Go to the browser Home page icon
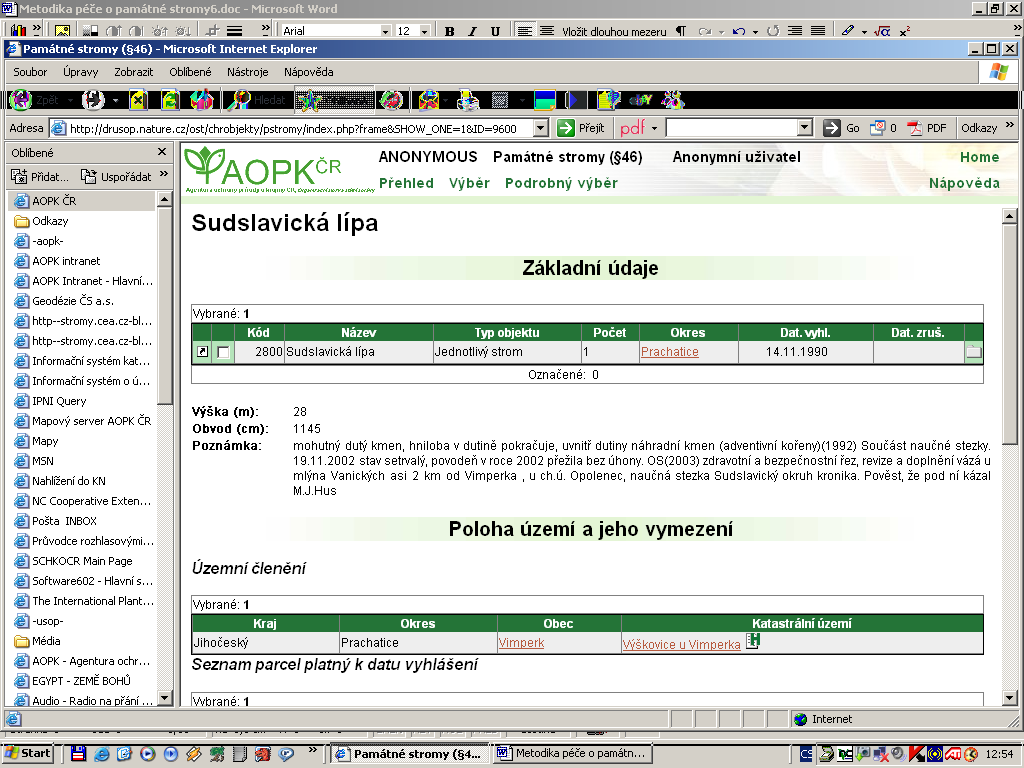This screenshot has height=768, width=1024. coord(202,100)
